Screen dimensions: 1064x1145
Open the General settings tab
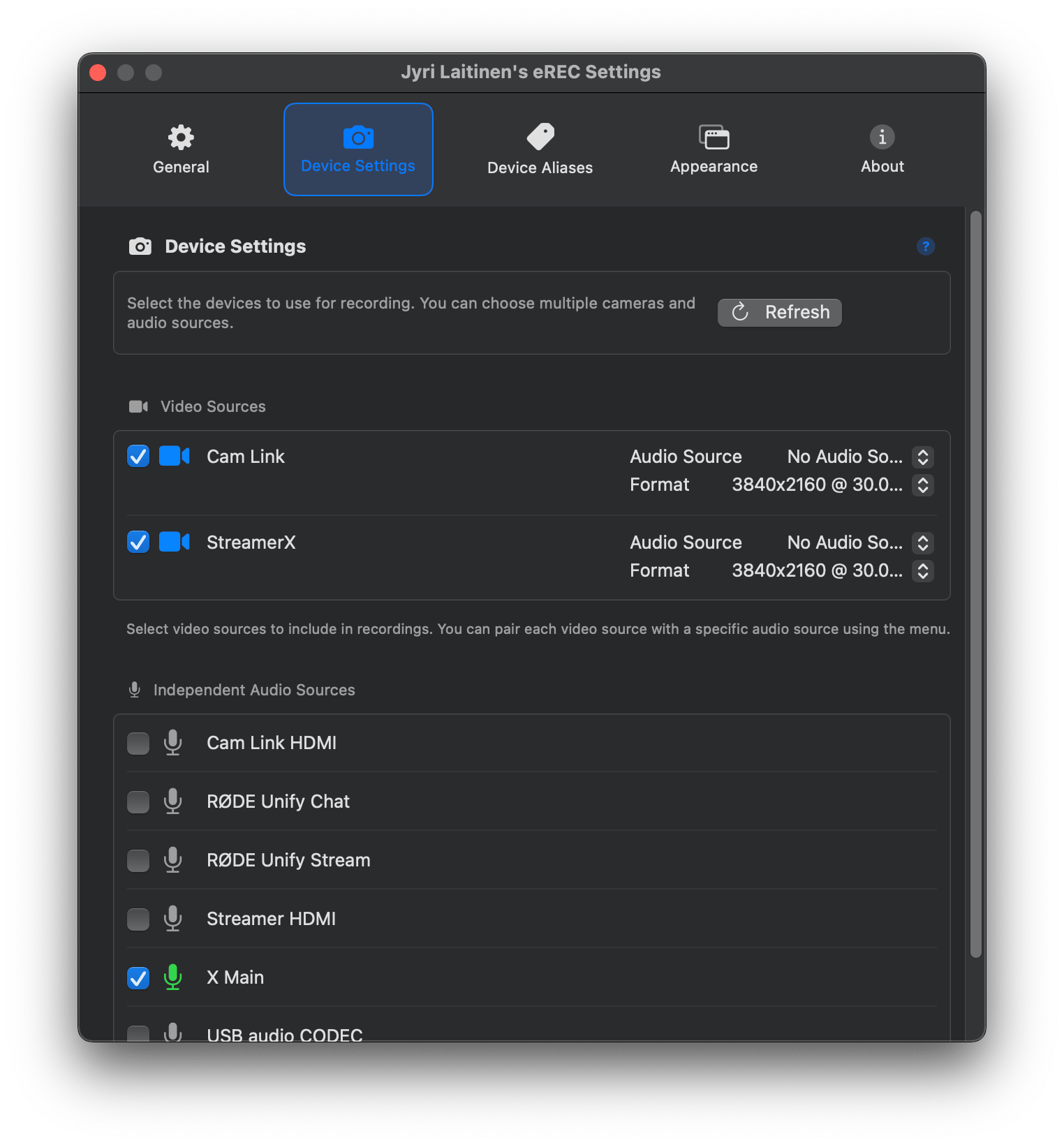(181, 149)
